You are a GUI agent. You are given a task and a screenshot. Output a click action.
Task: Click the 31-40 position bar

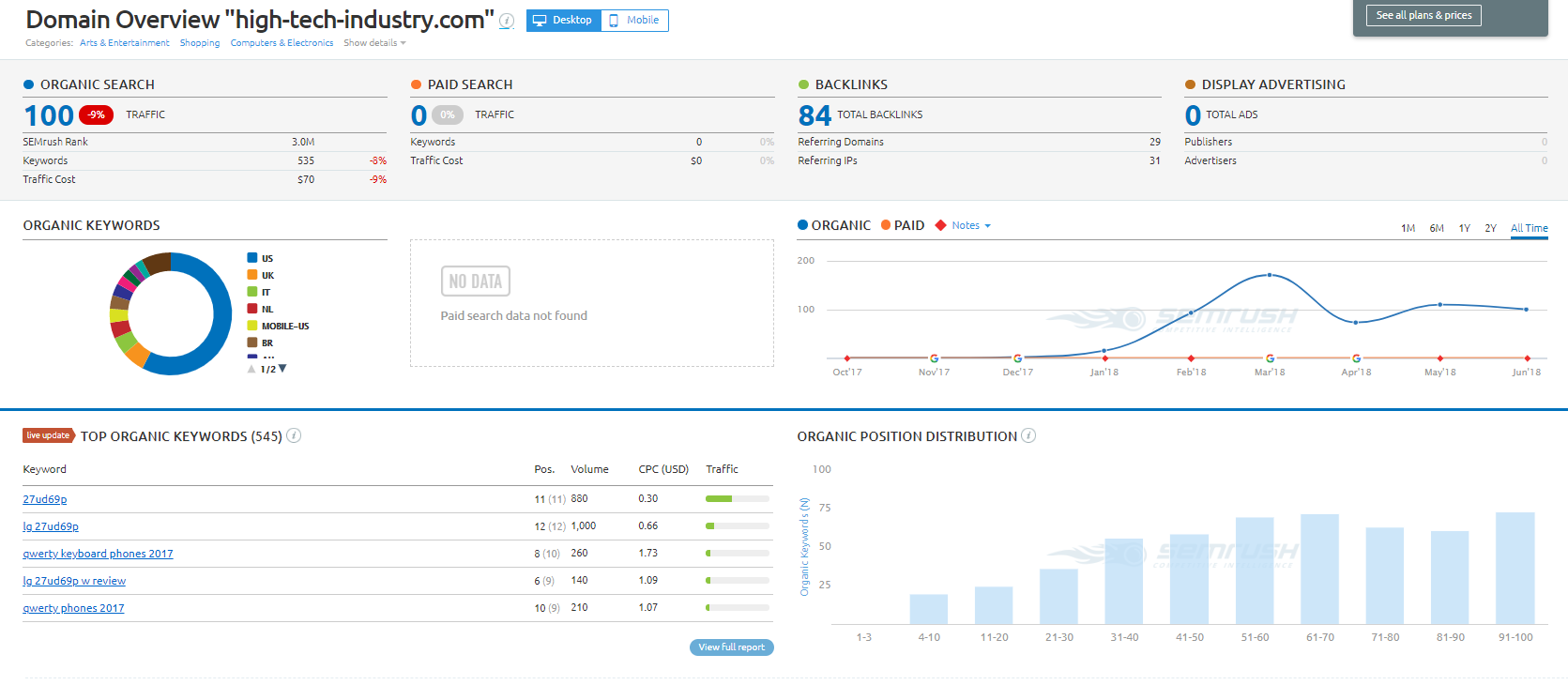(1124, 582)
